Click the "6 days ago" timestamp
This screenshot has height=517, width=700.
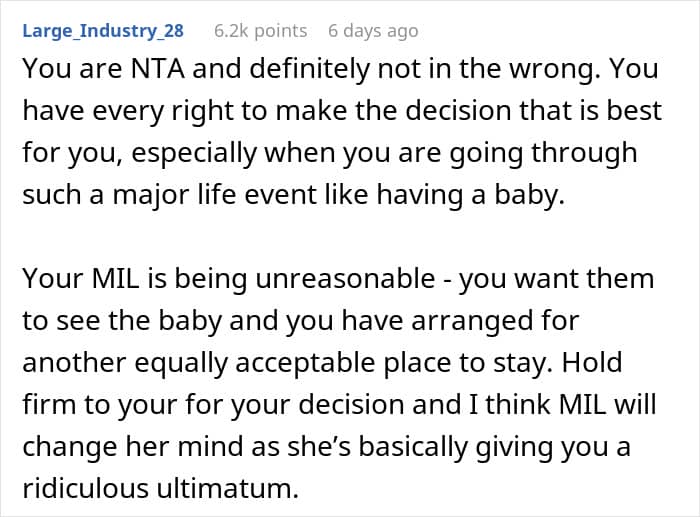pyautogui.click(x=373, y=31)
